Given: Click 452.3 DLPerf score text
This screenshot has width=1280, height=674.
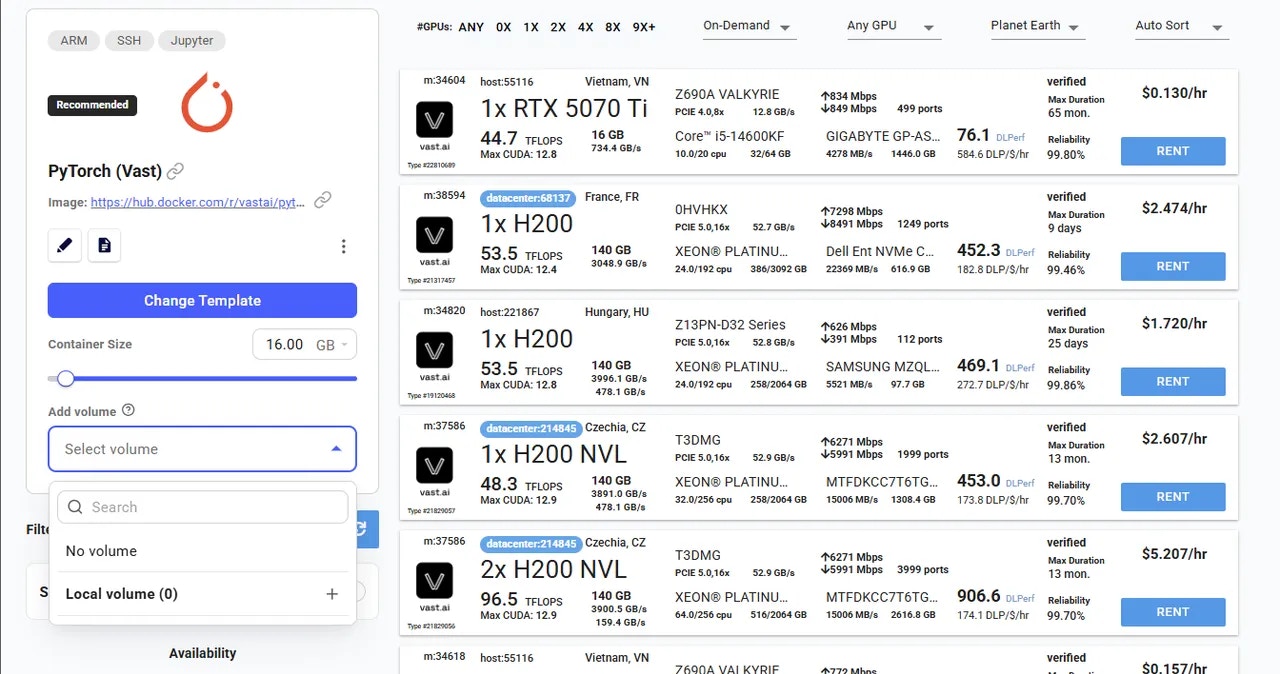Looking at the screenshot, I should (979, 250).
